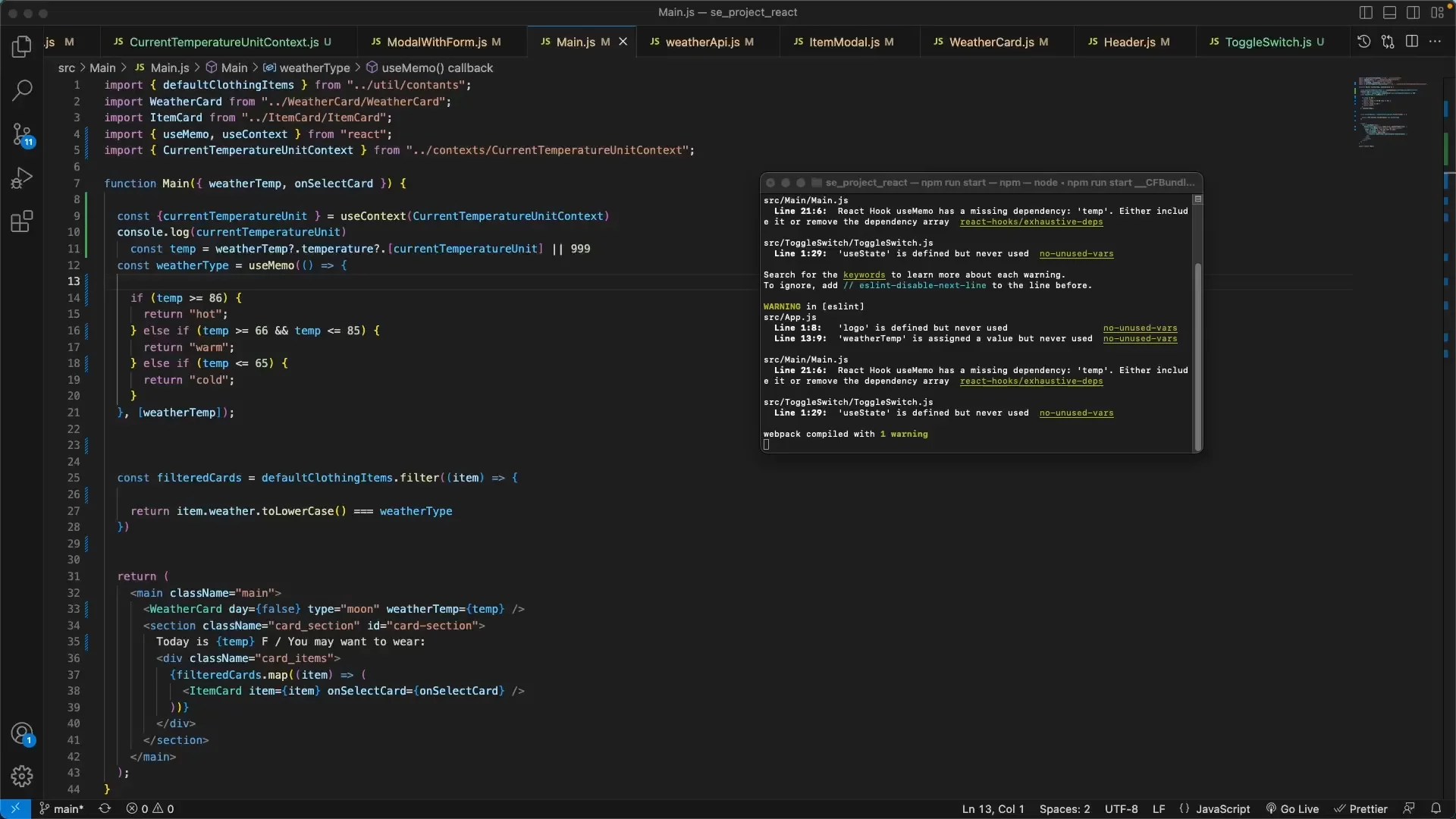Toggle Prettier formatting in status bar

point(1361,808)
